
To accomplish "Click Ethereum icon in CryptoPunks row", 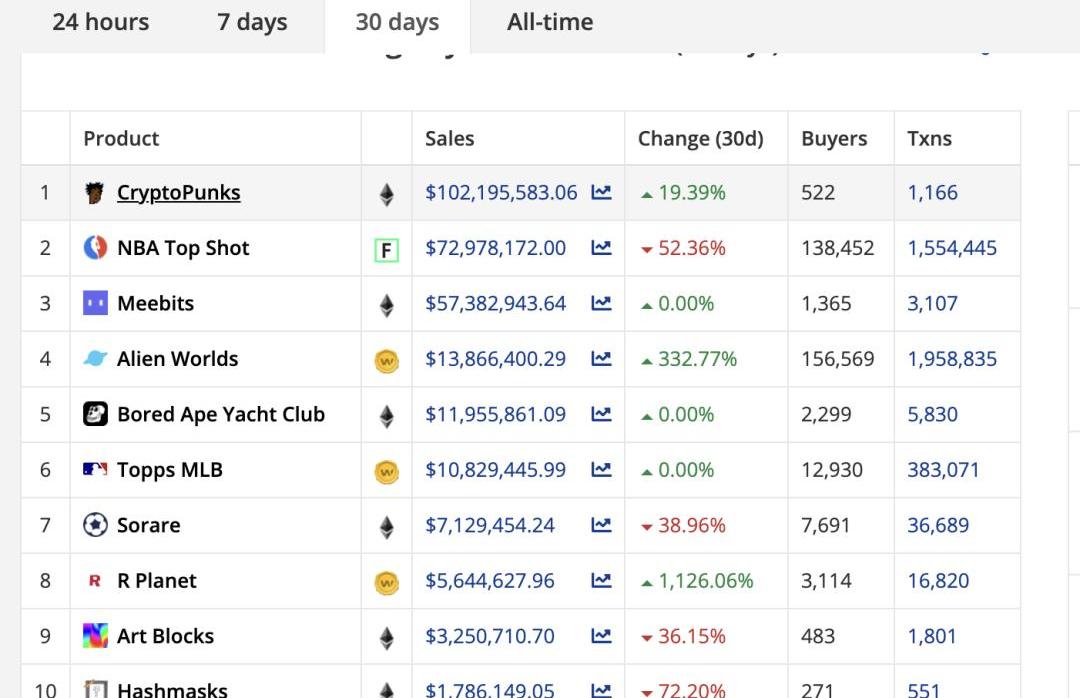I will point(387,195).
